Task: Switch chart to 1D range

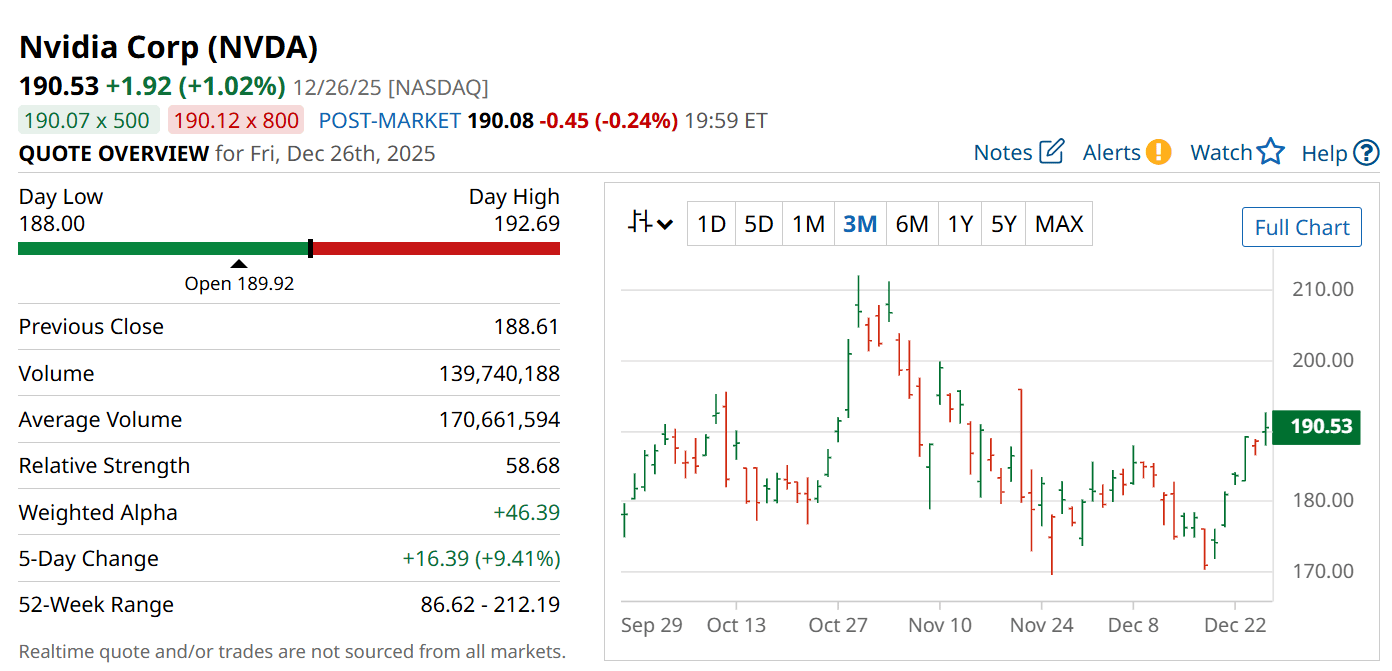Action: click(x=711, y=224)
